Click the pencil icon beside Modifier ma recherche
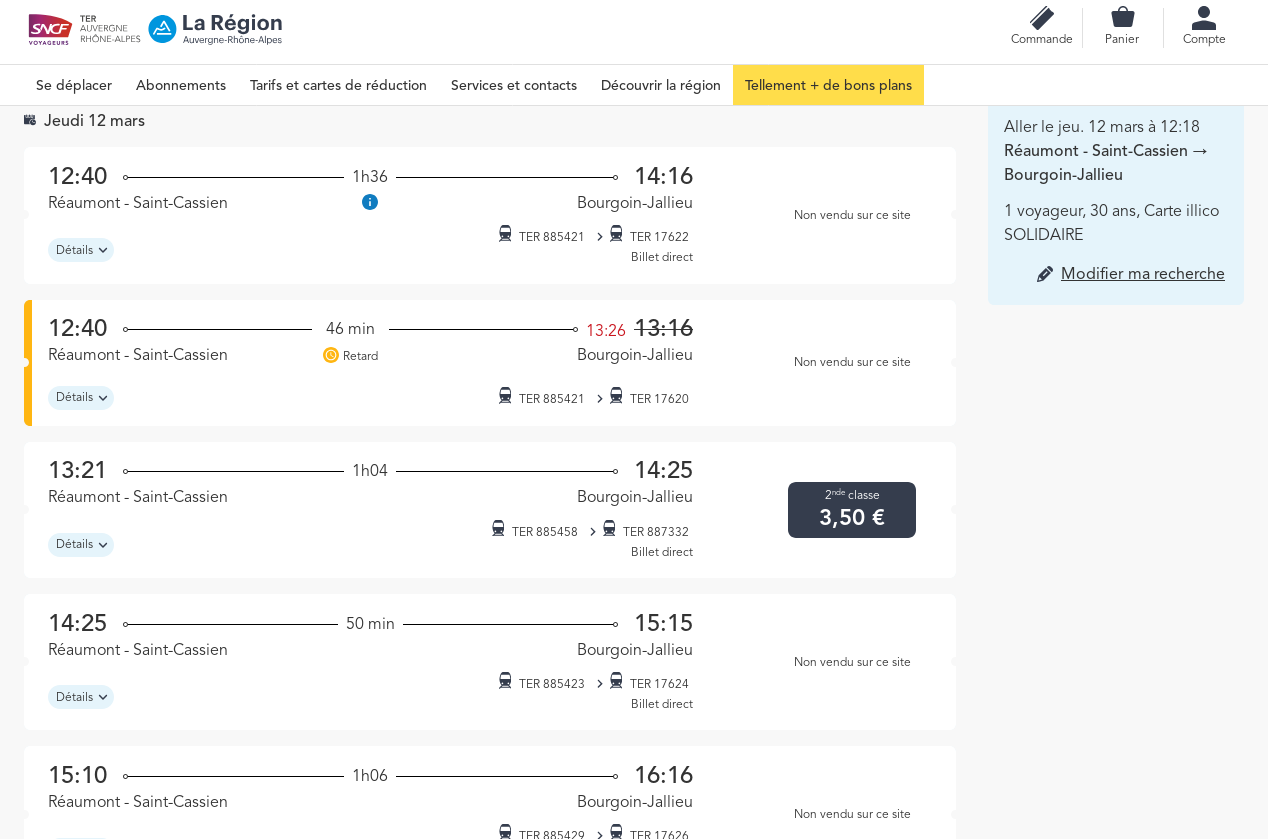Viewport: 1268px width, 839px height. click(1045, 274)
